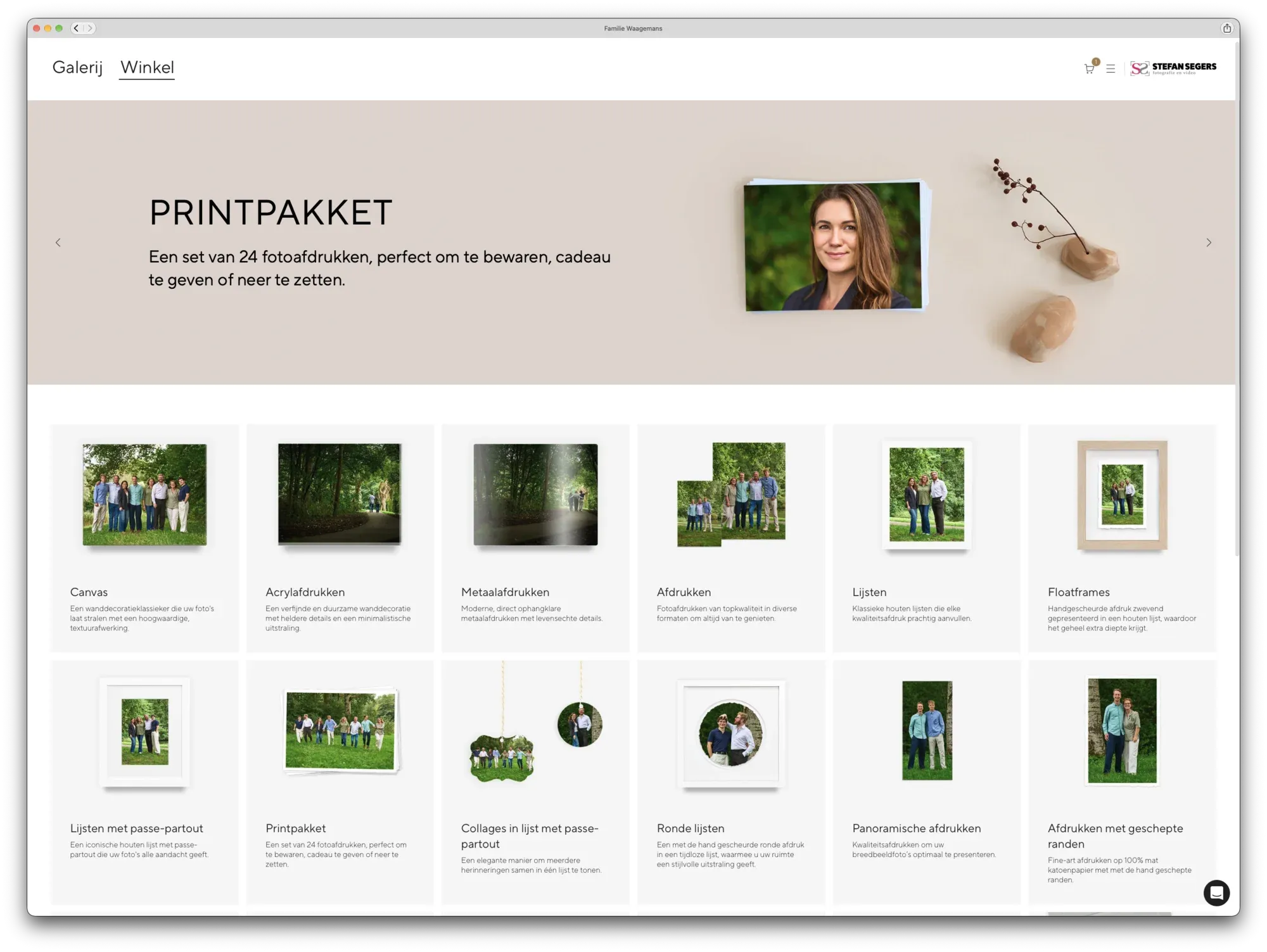1267x952 pixels.
Task: Click the Floatframes product thumbnail
Action: click(x=1122, y=495)
